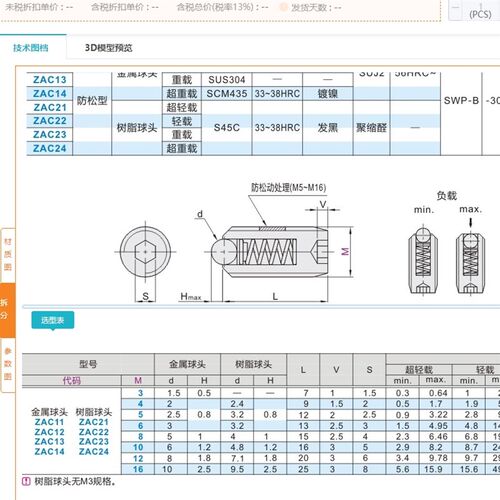Click the min. load spring diagram
Viewport: 500px width, 500px height.
coord(423,260)
